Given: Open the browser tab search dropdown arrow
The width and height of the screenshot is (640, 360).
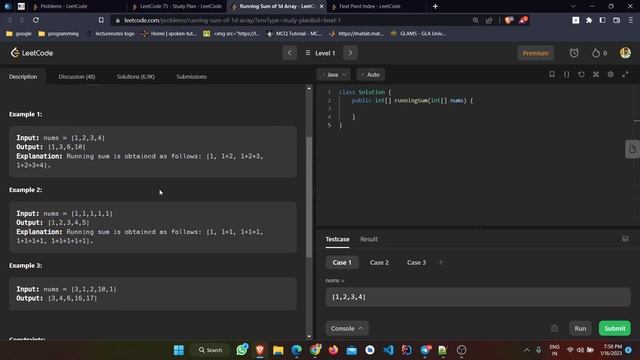Looking at the screenshot, I should (x=573, y=6).
